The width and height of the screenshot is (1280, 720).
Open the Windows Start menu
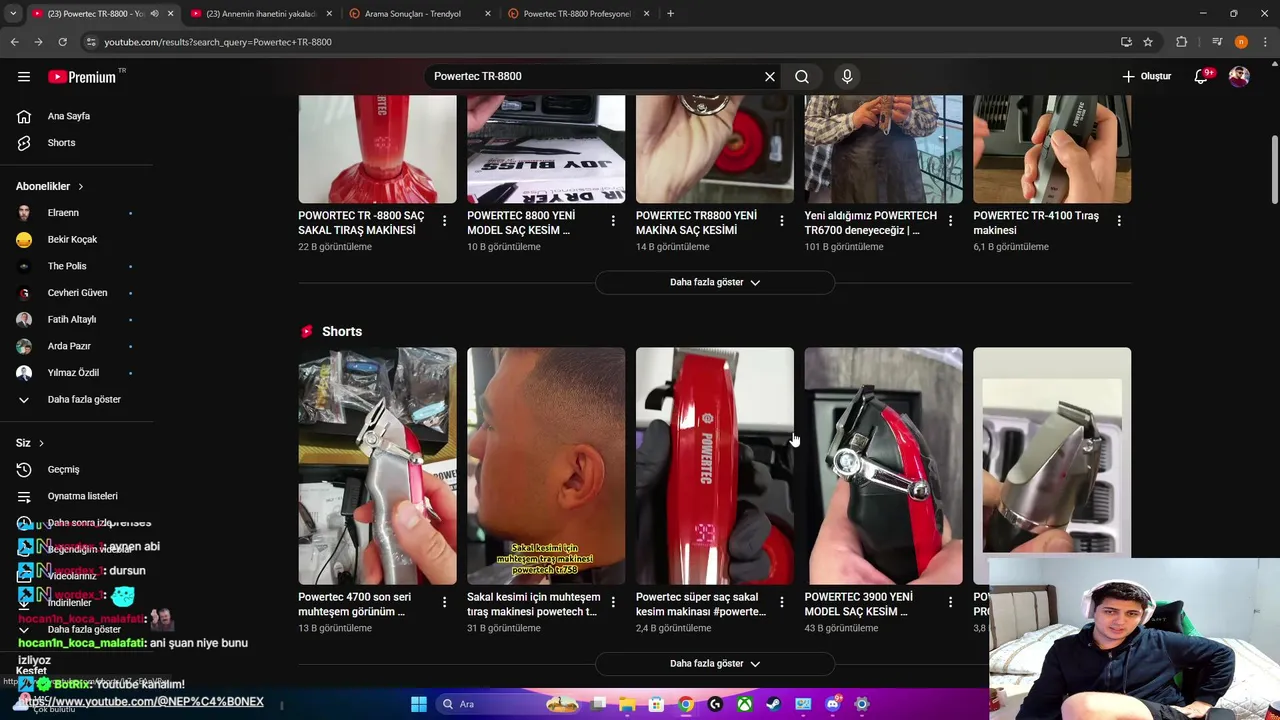pos(419,704)
